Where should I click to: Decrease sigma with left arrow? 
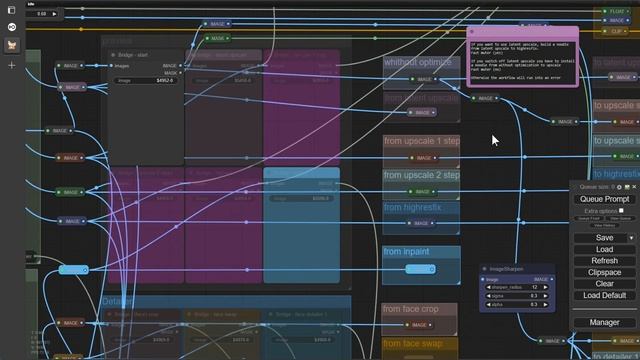(x=489, y=296)
